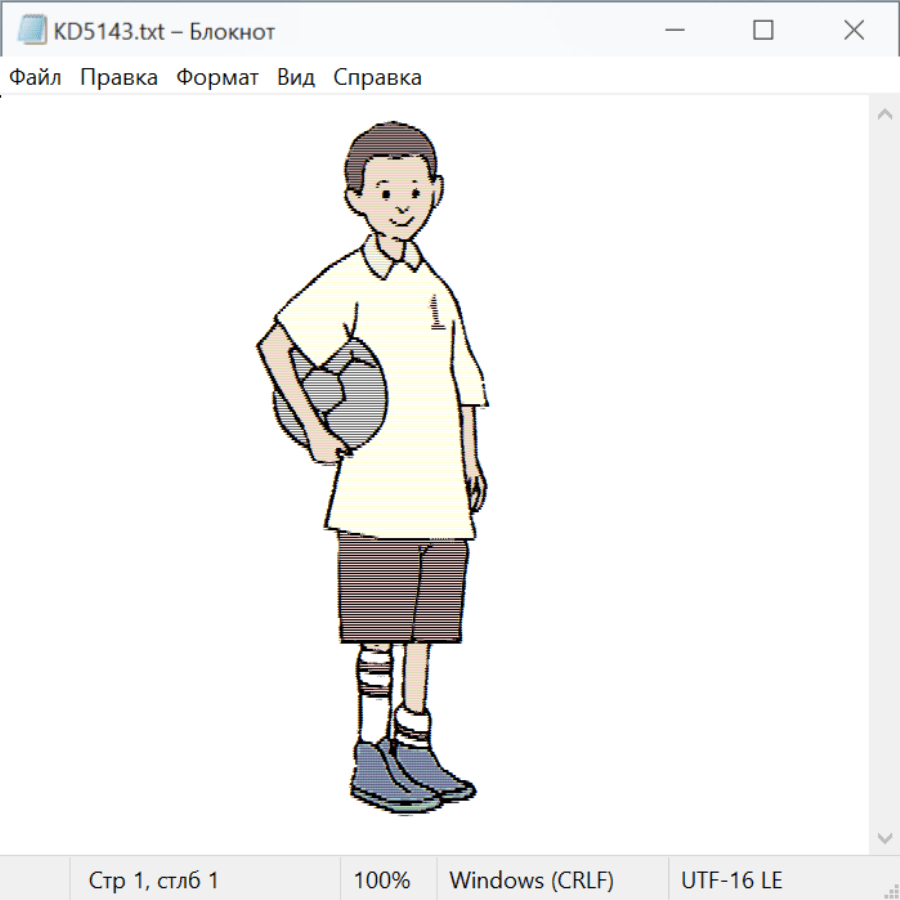Click the KD5143.txt title bar text
The width and height of the screenshot is (900, 900).
click(165, 31)
